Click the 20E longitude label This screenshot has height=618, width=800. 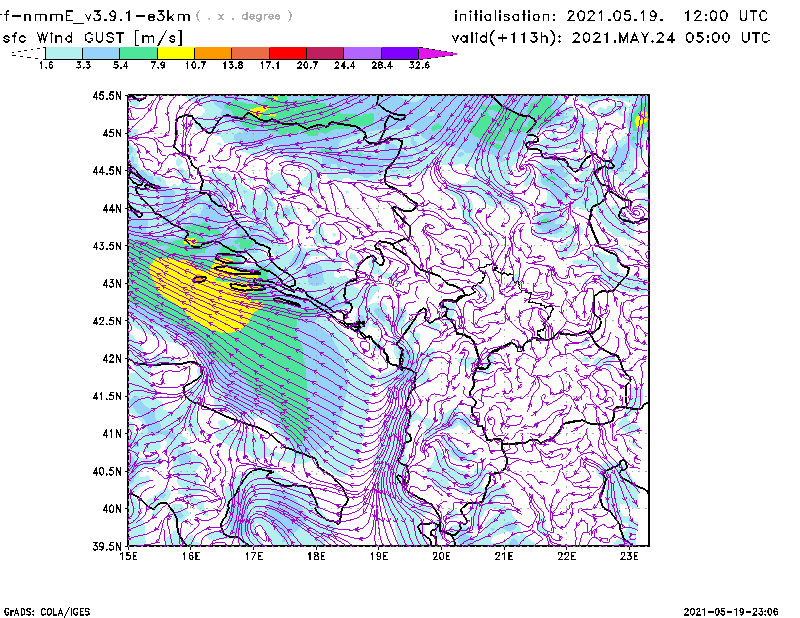[x=441, y=556]
